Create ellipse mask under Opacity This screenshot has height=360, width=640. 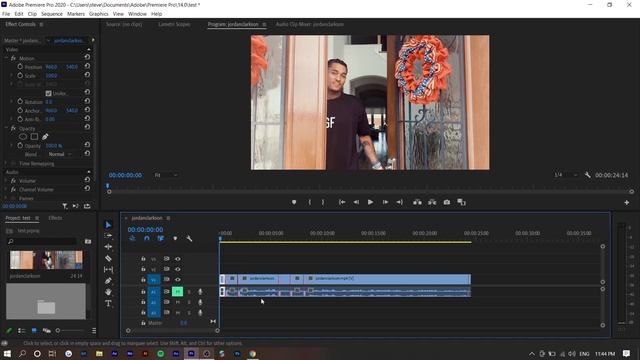(x=23, y=137)
